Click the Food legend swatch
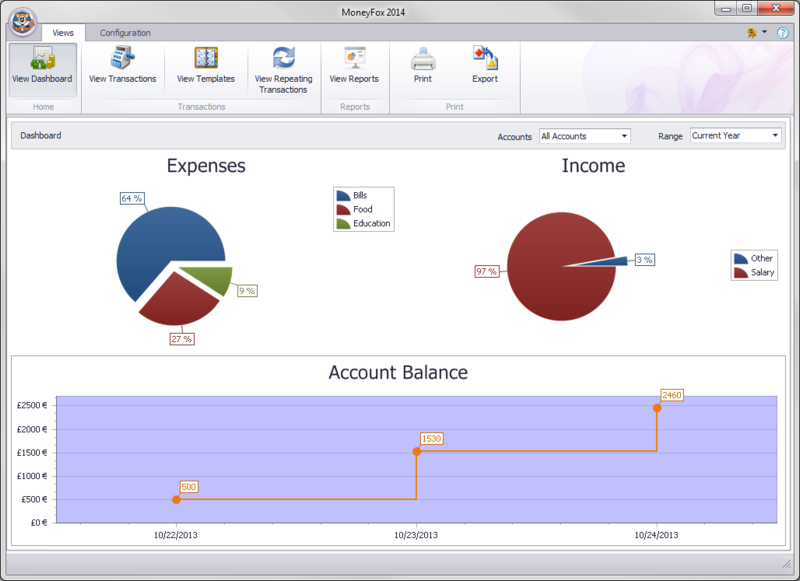 343,210
